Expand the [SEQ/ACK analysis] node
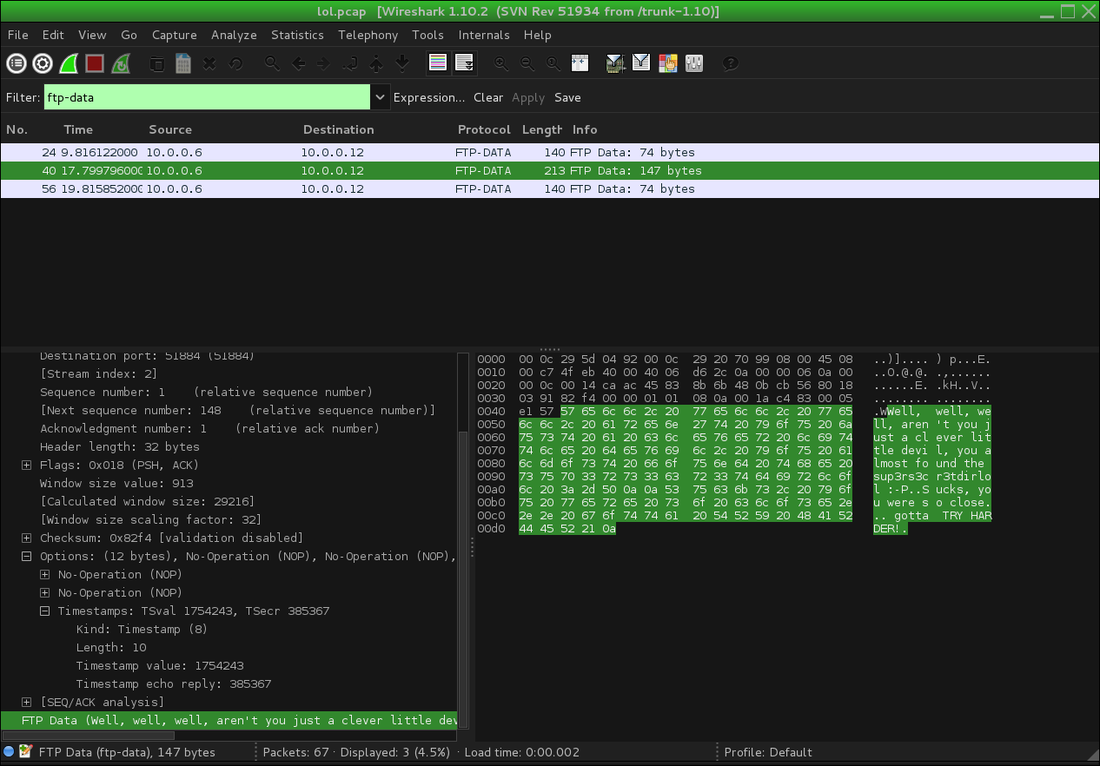This screenshot has height=766, width=1100. click(27, 702)
